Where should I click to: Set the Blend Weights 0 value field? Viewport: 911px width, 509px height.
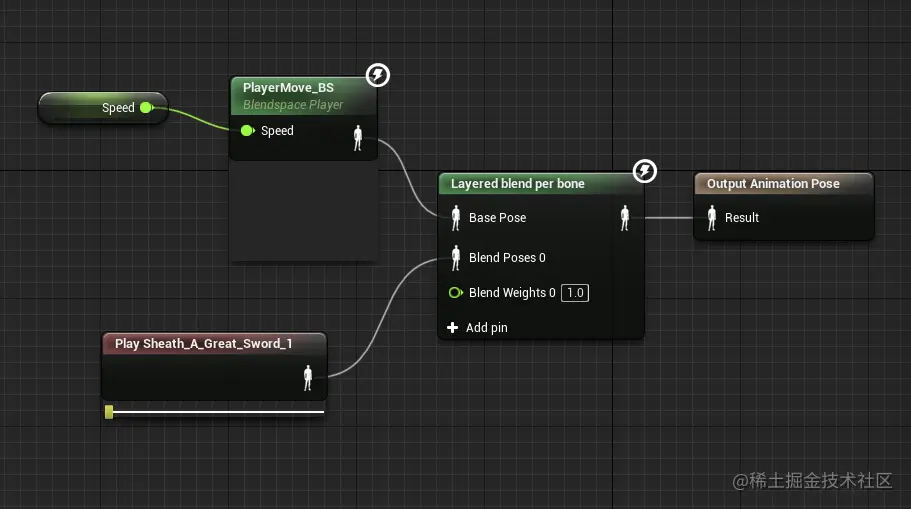pyautogui.click(x=575, y=293)
